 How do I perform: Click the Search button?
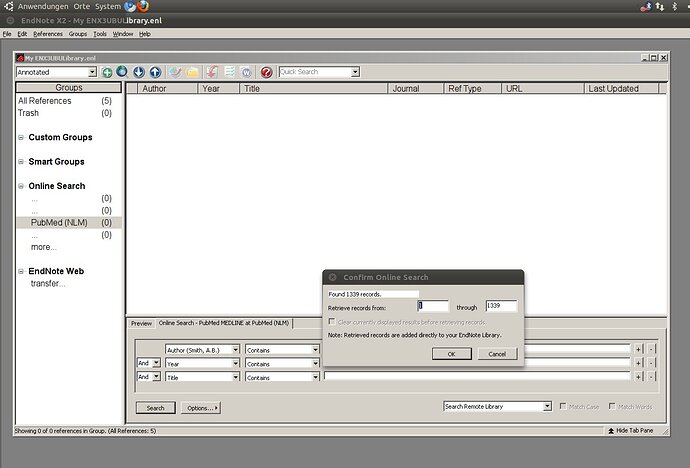click(155, 408)
